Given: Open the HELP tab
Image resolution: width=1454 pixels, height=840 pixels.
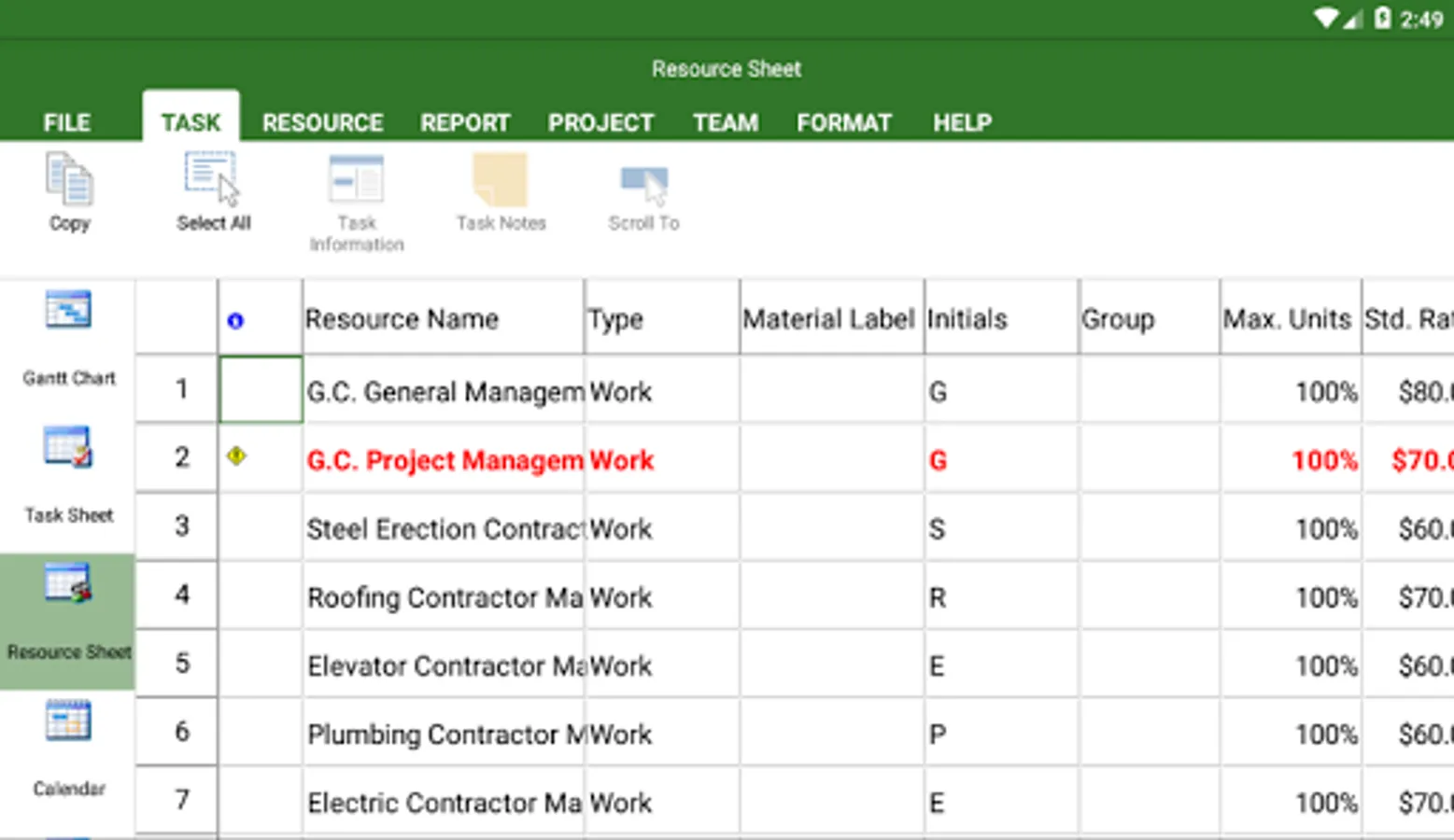Looking at the screenshot, I should pos(962,122).
